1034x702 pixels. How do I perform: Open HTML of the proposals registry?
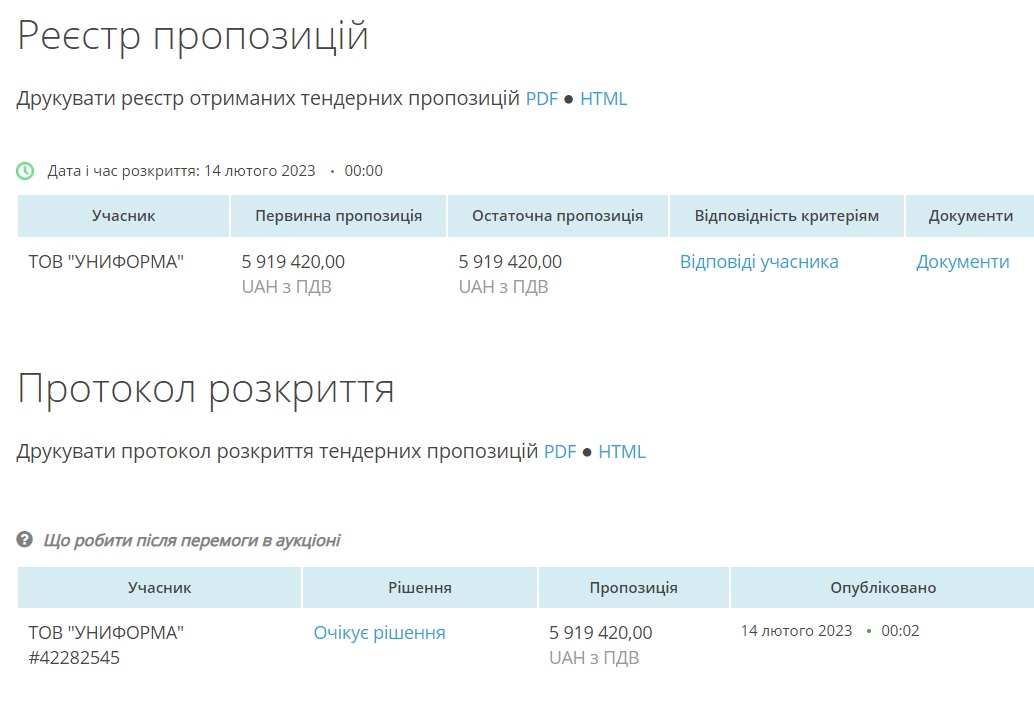(603, 99)
